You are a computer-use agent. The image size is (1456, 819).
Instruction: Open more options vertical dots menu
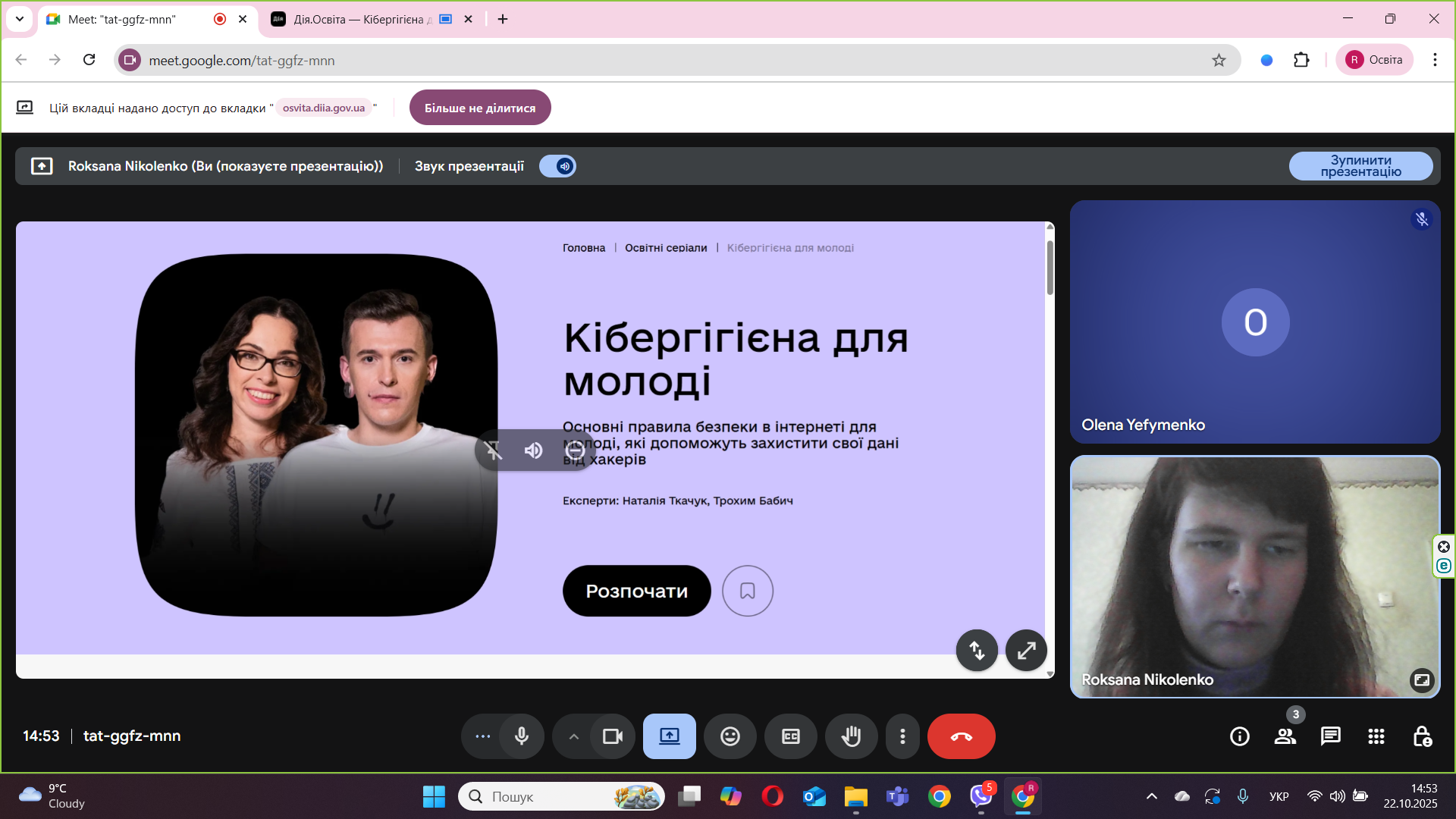[902, 736]
